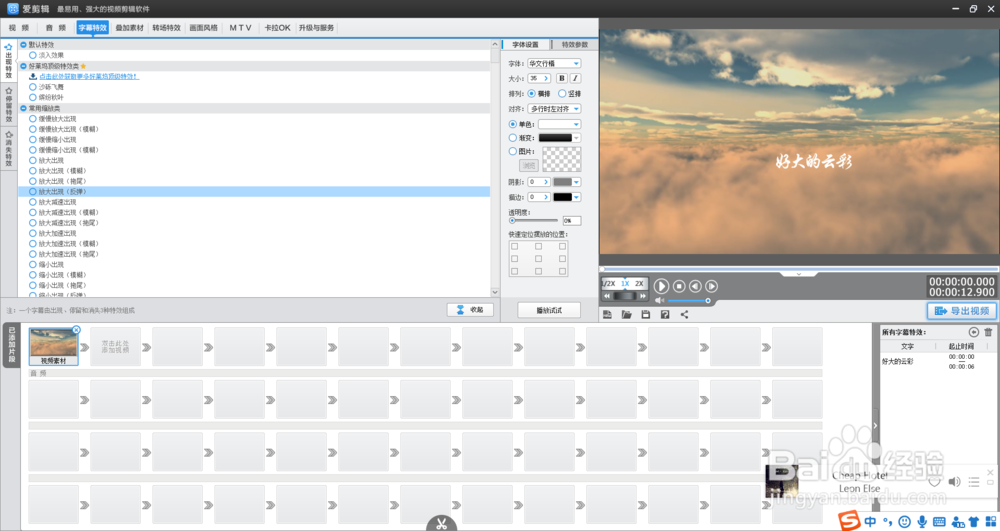Click the Sogou input method S logo

(849, 521)
